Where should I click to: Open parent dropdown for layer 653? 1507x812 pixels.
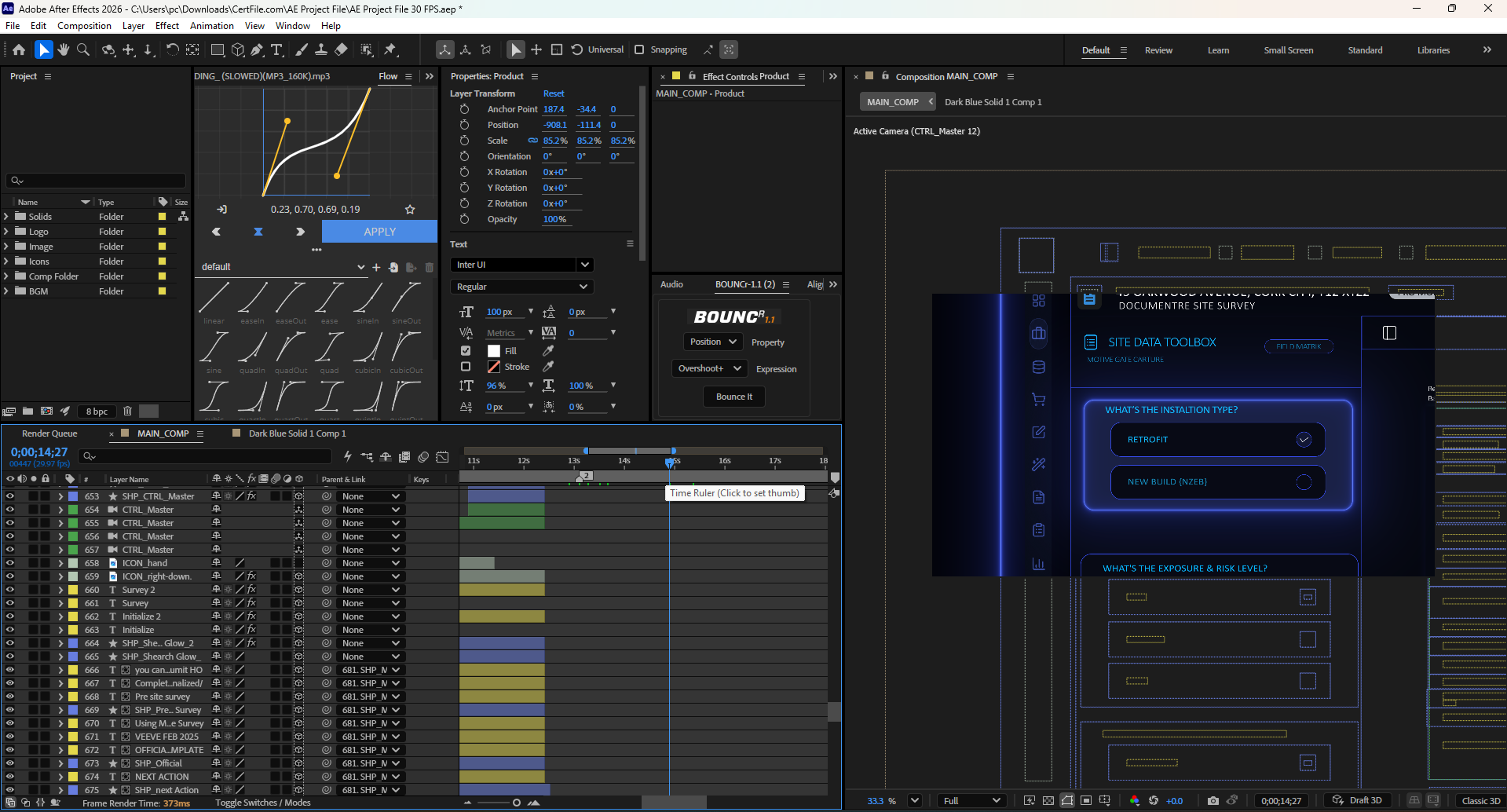[x=371, y=496]
